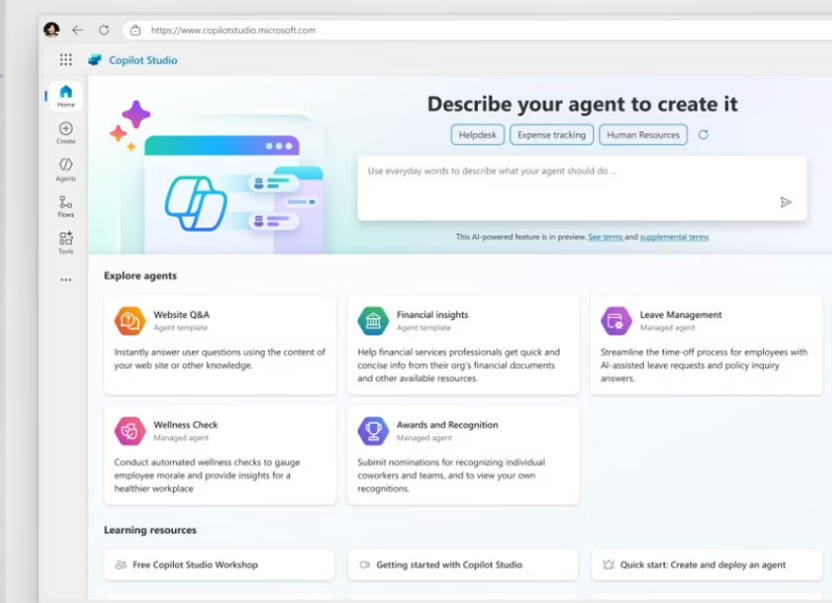Click the site info lock icon
The width and height of the screenshot is (832, 603).
[136, 30]
